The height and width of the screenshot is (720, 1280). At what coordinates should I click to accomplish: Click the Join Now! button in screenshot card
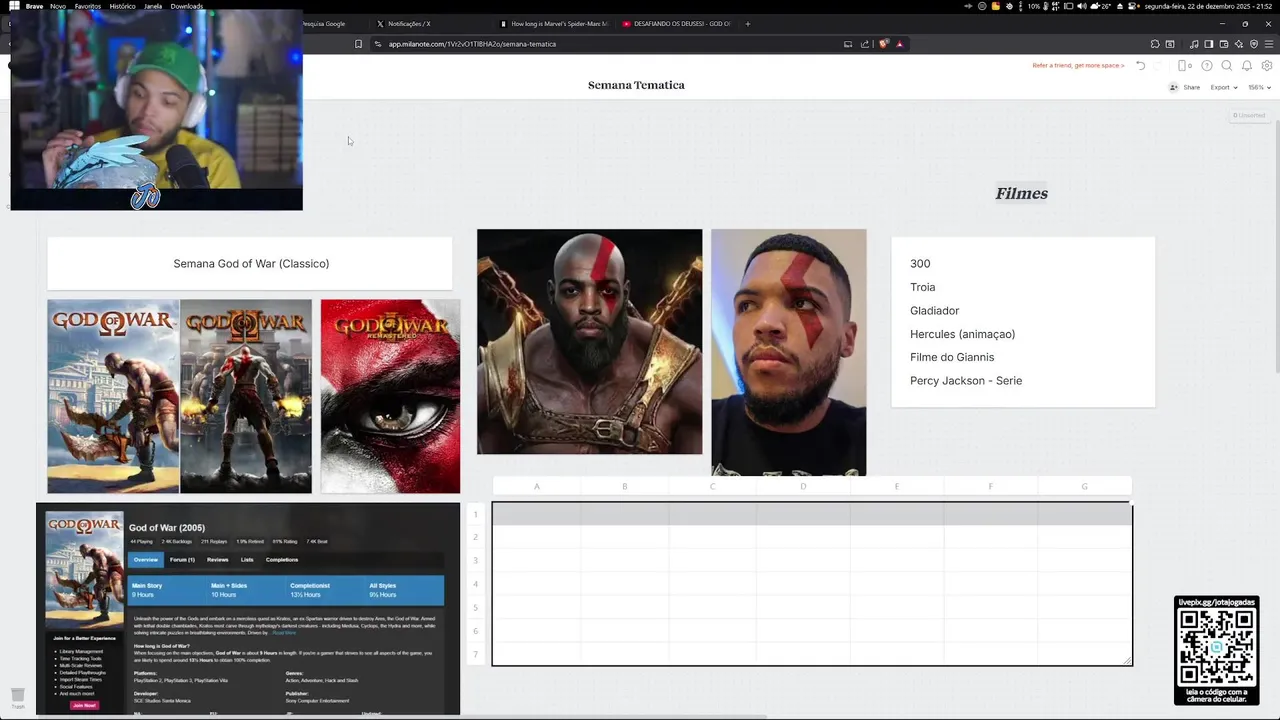pyautogui.click(x=85, y=705)
